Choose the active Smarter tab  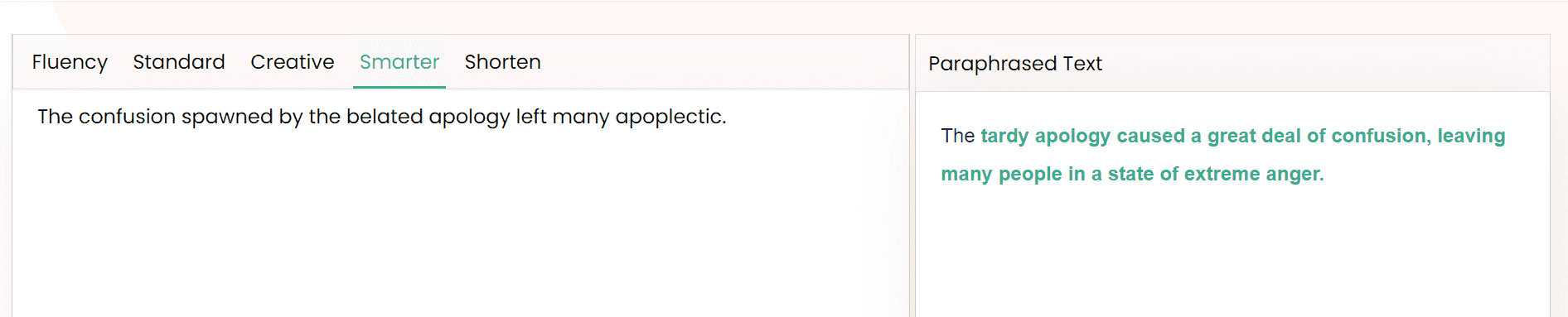[399, 62]
